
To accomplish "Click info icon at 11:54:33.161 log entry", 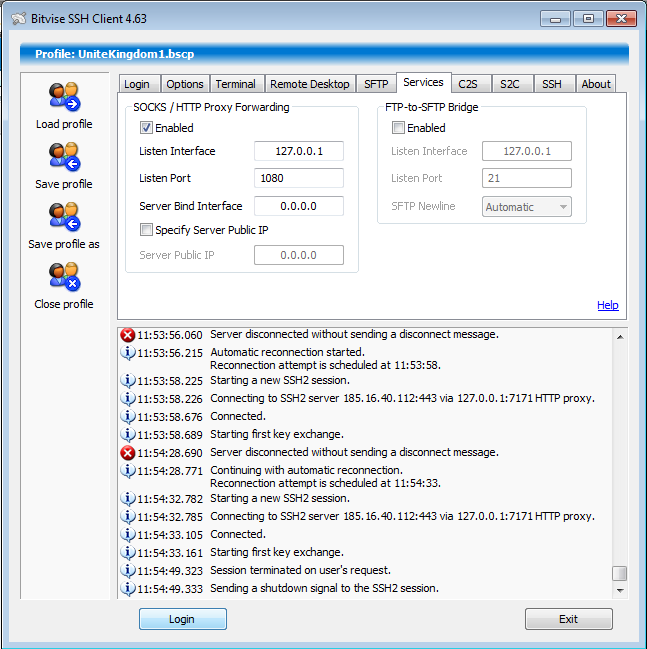I will point(127,553).
